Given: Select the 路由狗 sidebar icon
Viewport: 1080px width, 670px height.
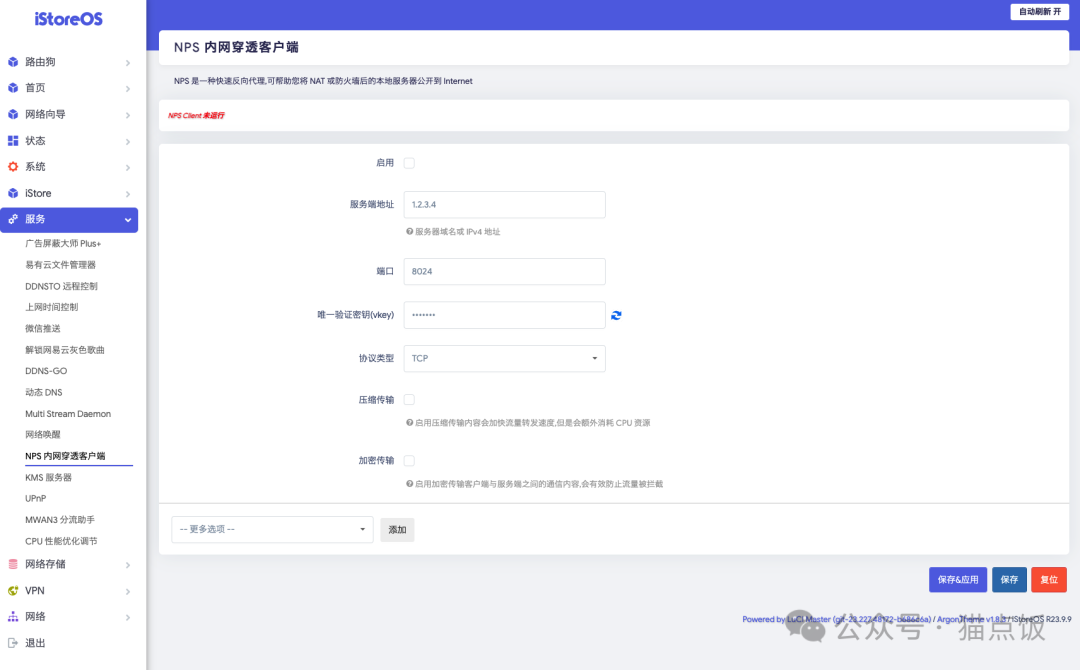Looking at the screenshot, I should pos(12,61).
